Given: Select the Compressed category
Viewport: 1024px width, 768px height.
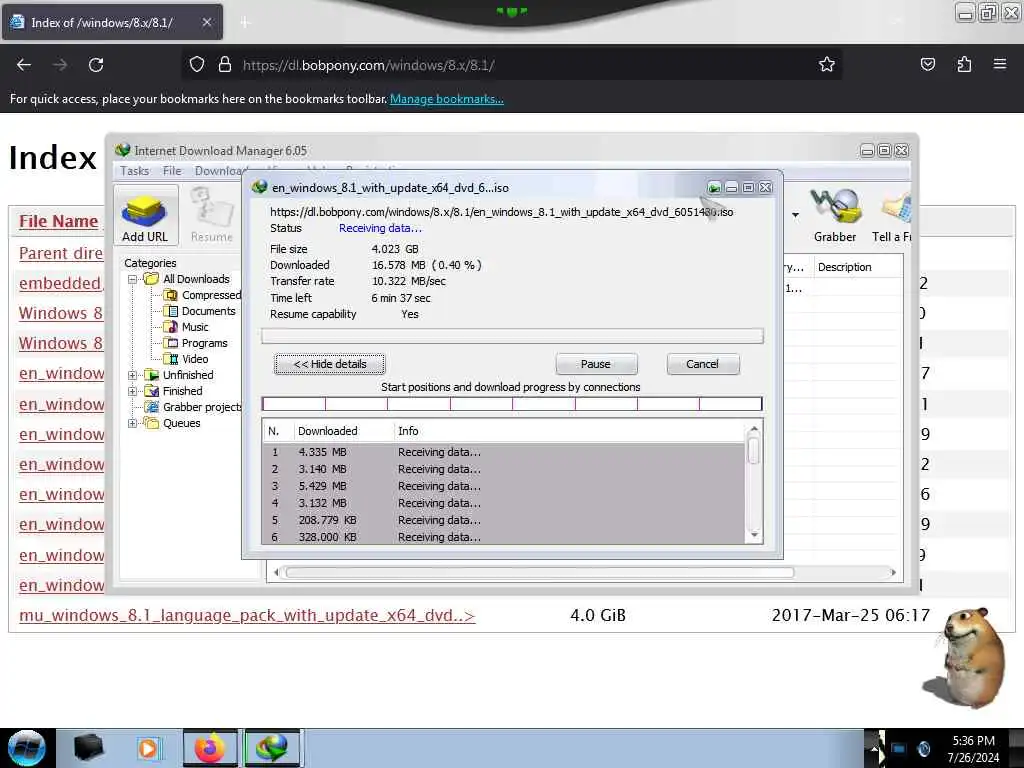Looking at the screenshot, I should click(x=202, y=295).
